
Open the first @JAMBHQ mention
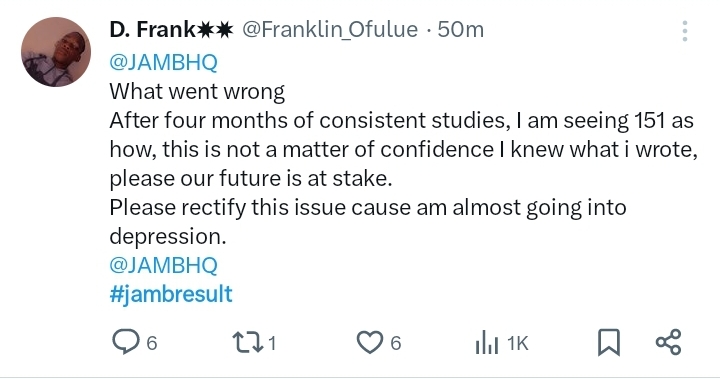tap(163, 62)
